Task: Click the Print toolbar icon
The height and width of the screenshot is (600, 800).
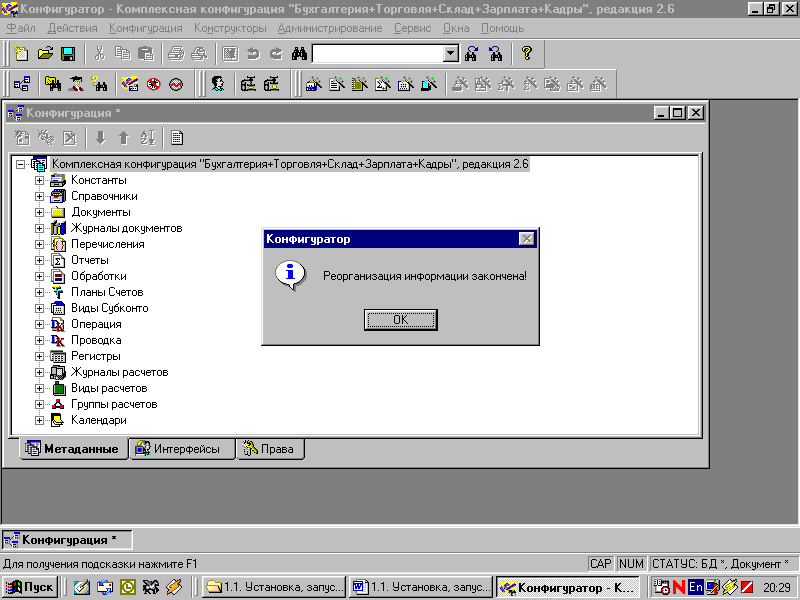Action: pos(176,54)
